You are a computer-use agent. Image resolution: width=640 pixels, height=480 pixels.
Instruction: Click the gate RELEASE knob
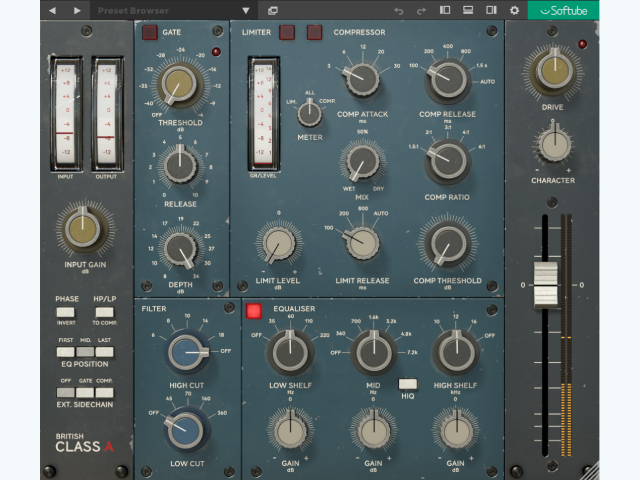click(x=180, y=165)
